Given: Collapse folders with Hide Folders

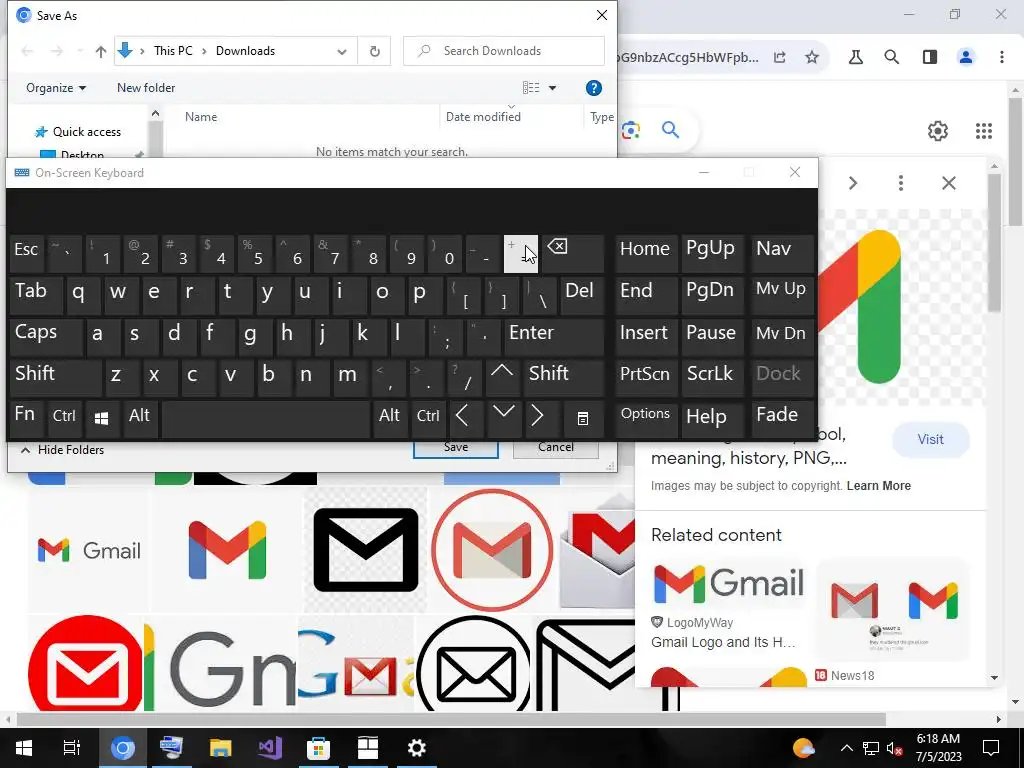Looking at the screenshot, I should pos(63,450).
